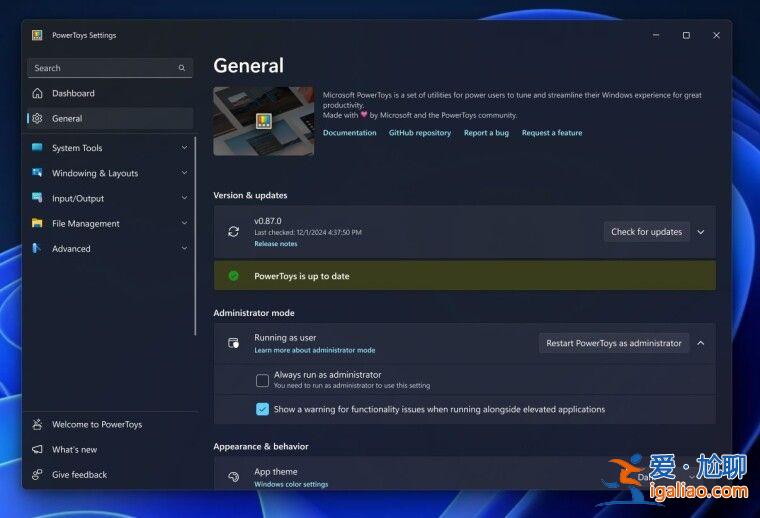This screenshot has width=760, height=518.
Task: Click the System Tools icon
Action: click(x=37, y=148)
